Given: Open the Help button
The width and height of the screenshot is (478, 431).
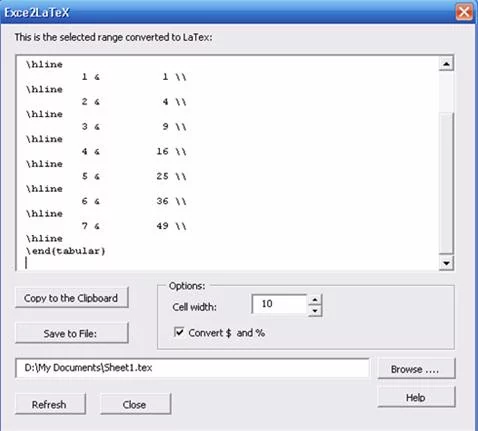Looking at the screenshot, I should [416, 397].
